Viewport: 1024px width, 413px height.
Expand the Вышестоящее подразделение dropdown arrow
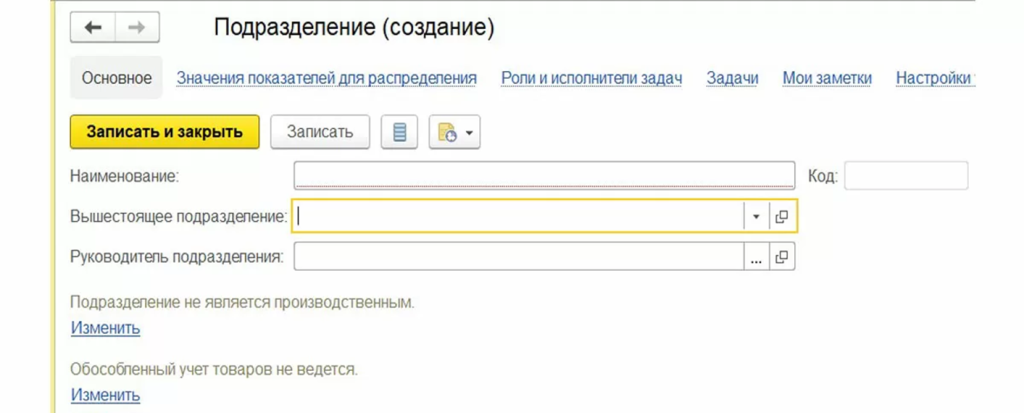coord(756,217)
